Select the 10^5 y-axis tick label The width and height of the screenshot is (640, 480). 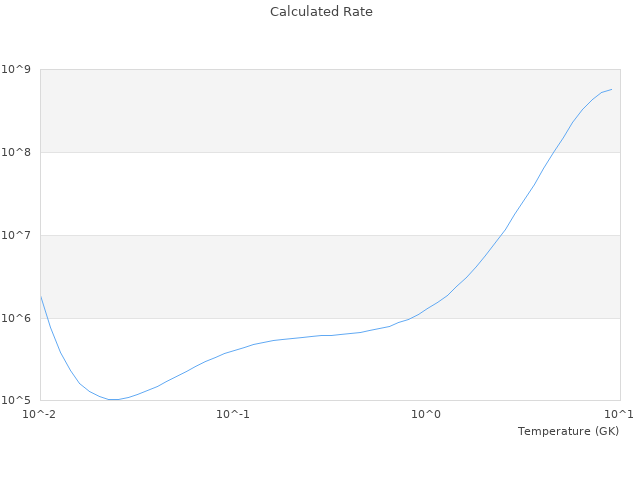pyautogui.click(x=19, y=401)
